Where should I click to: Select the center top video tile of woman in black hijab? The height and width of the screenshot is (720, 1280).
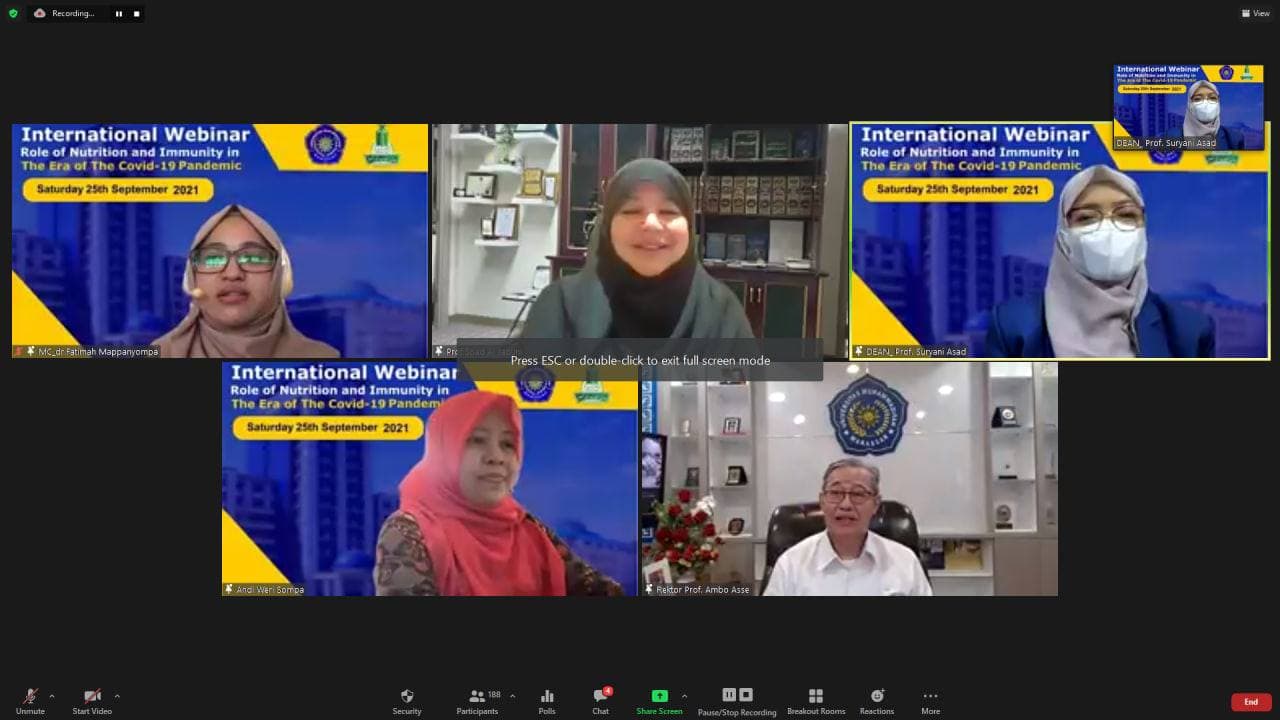(x=640, y=241)
